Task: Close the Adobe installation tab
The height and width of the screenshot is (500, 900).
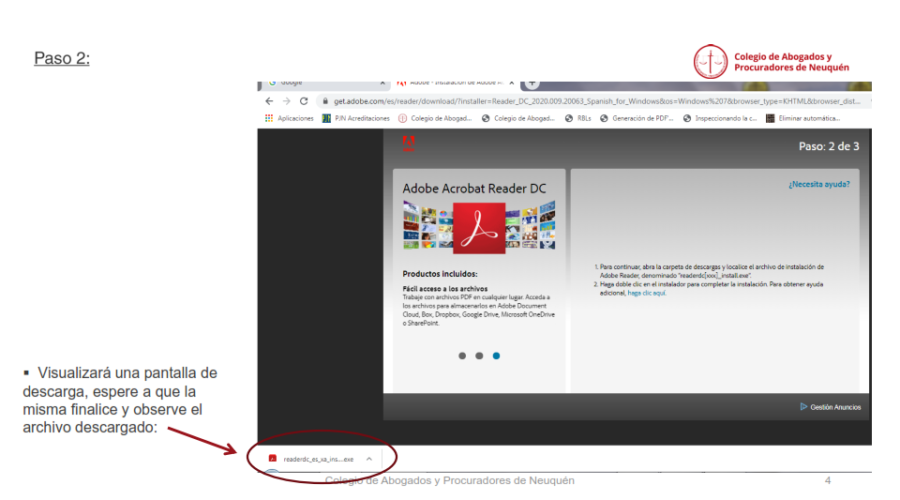Action: 511,83
